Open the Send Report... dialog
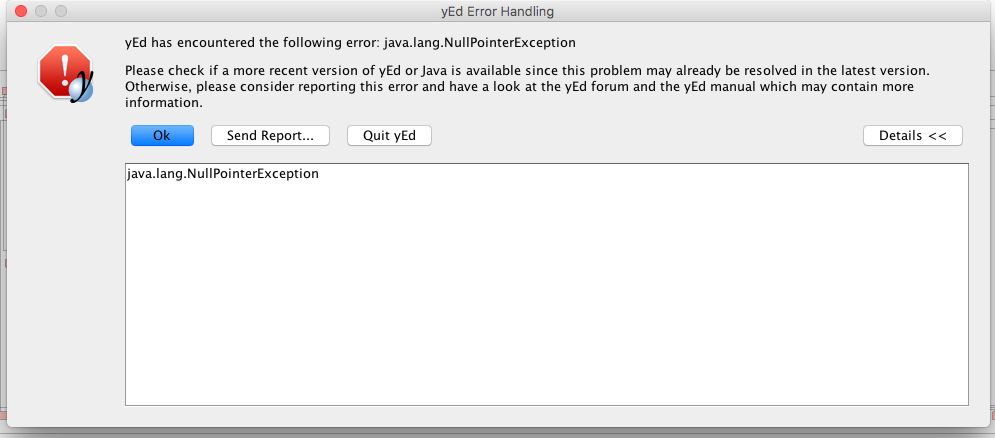995x438 pixels. [270, 136]
